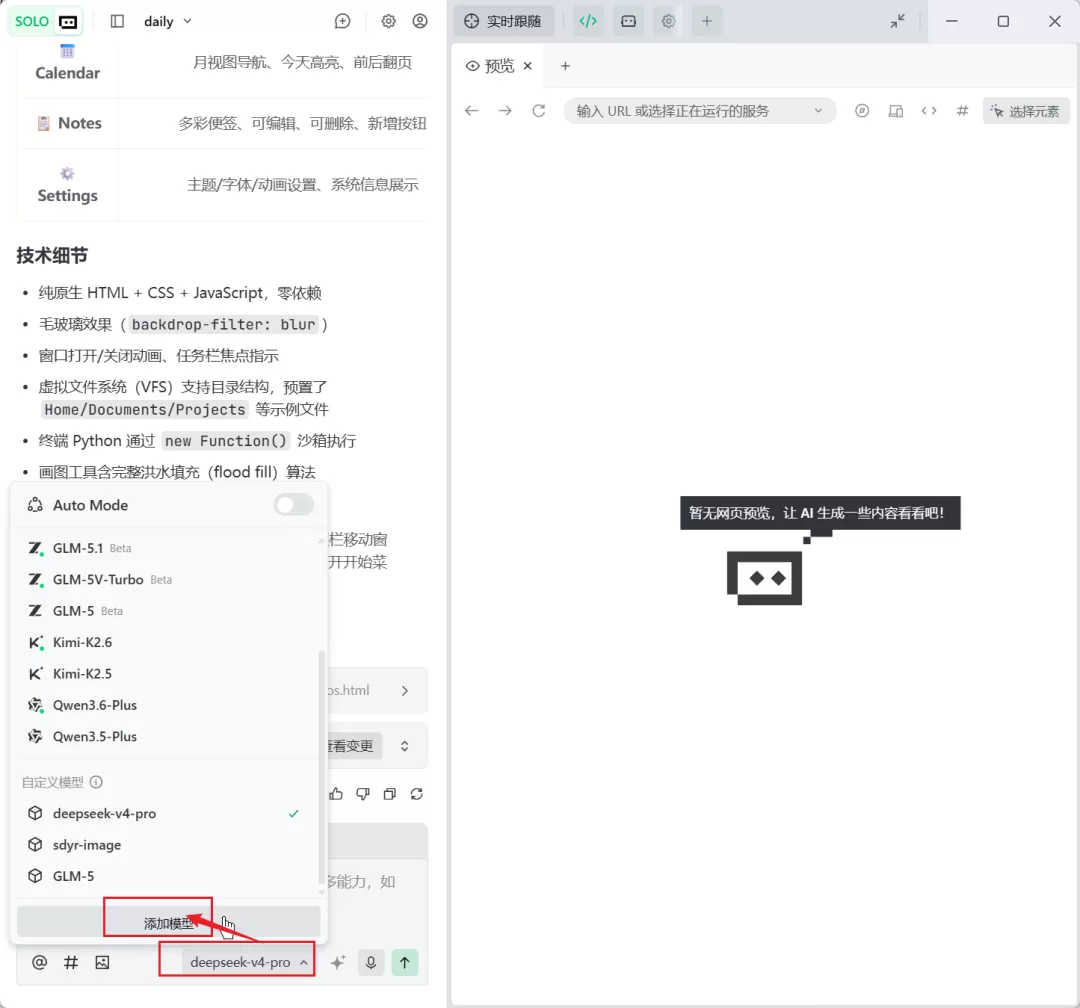Image resolution: width=1080 pixels, height=1008 pixels.
Task: Open the code brackets icon in preview toolbar
Action: (x=928, y=111)
